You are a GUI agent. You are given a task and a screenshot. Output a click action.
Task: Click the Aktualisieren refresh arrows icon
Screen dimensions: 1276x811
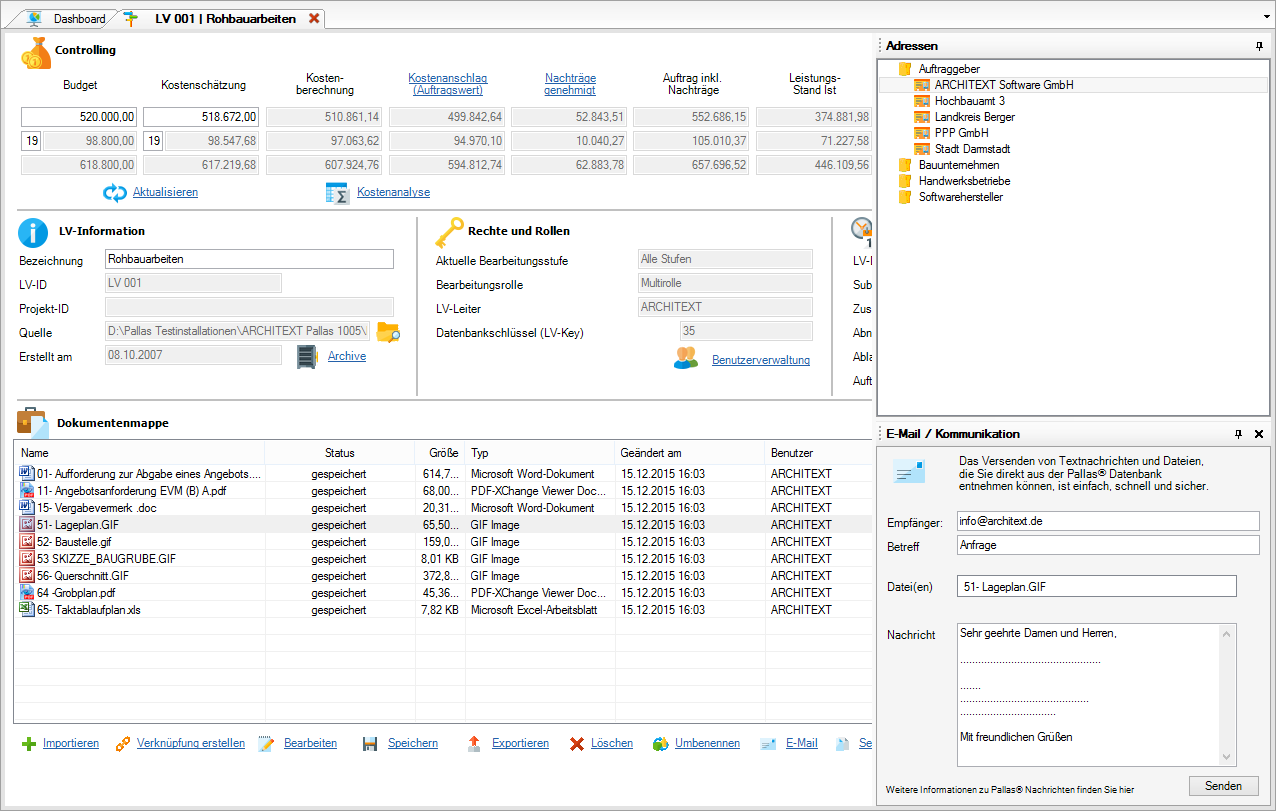(x=115, y=192)
